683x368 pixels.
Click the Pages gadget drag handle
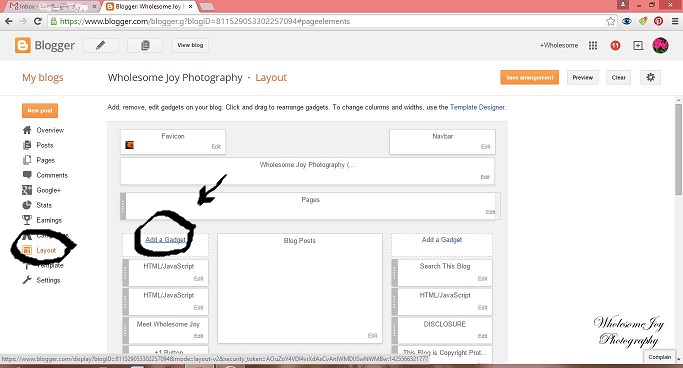tap(123, 206)
